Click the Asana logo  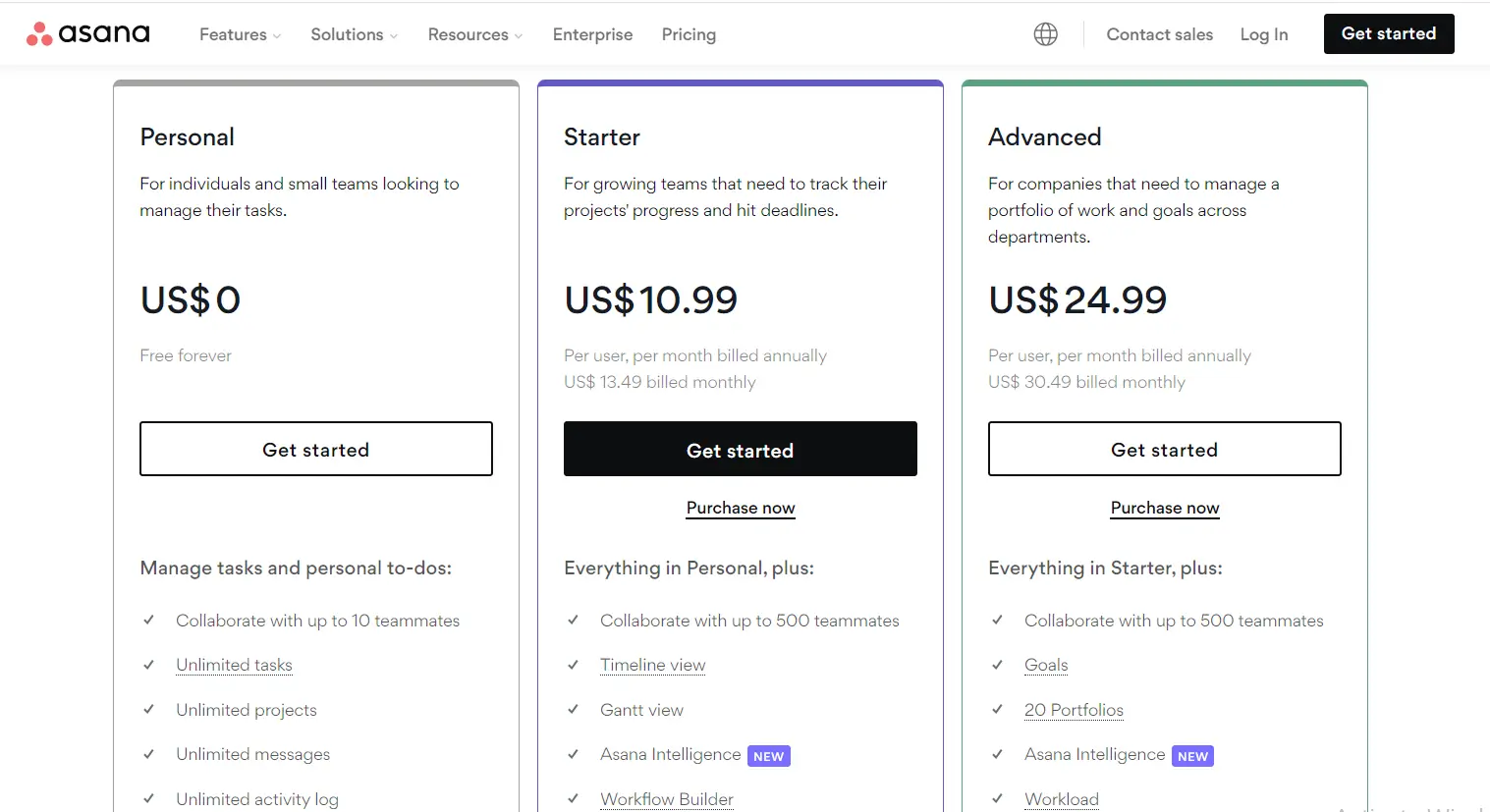click(87, 34)
